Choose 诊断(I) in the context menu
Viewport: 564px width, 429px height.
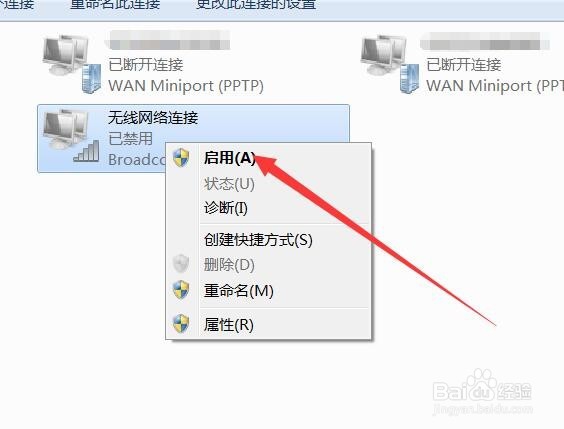(x=226, y=208)
